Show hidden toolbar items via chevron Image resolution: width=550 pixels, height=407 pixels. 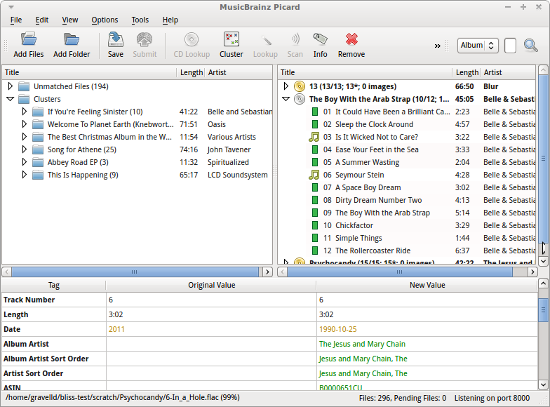[437, 46]
